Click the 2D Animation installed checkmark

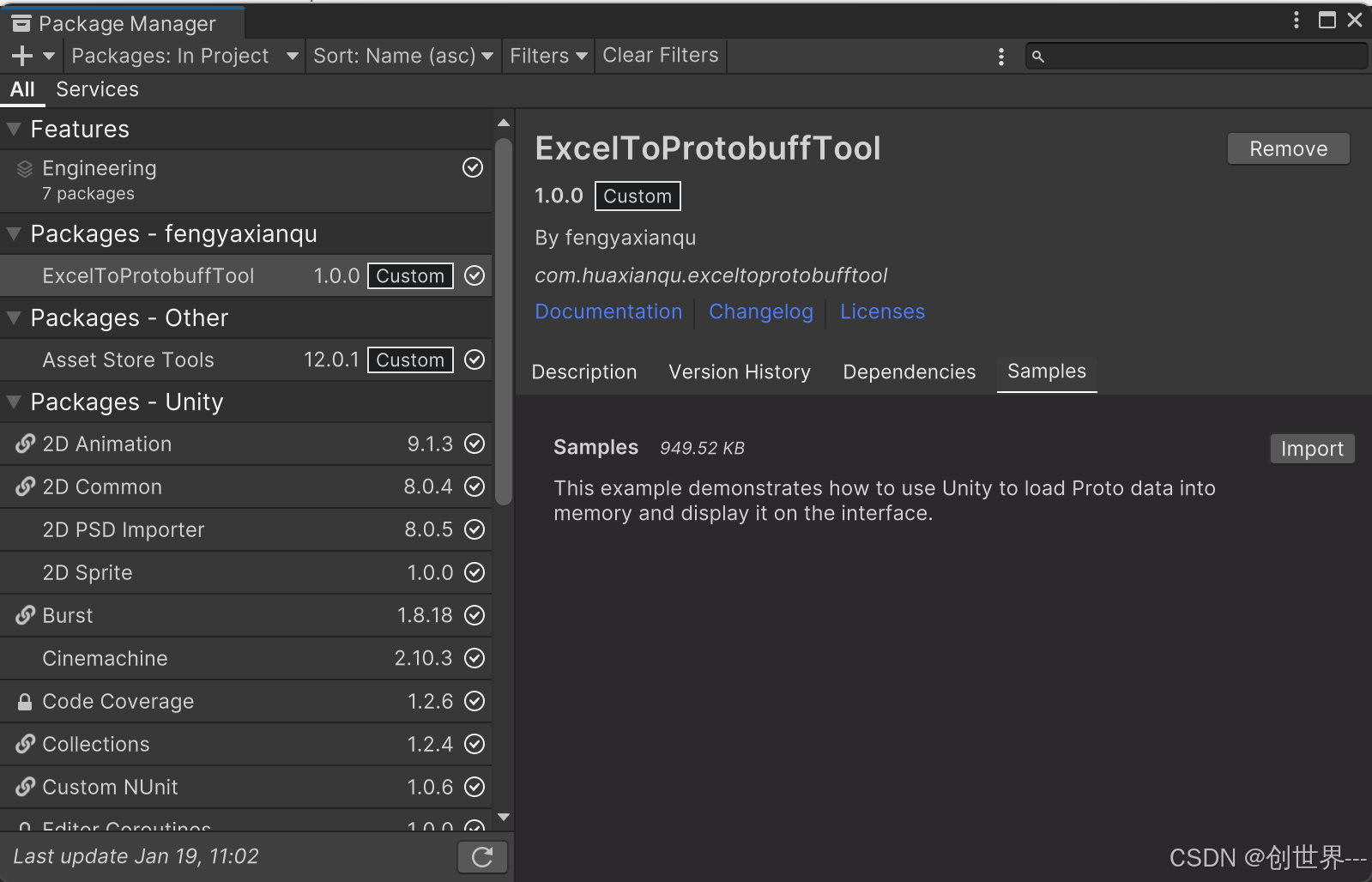pos(474,444)
